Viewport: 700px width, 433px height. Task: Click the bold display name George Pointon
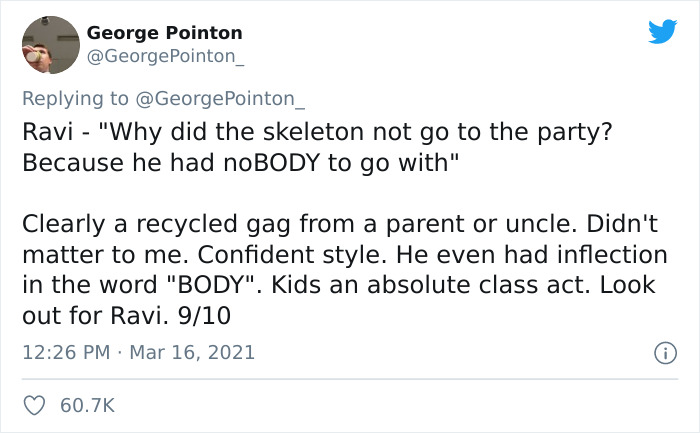tap(164, 33)
